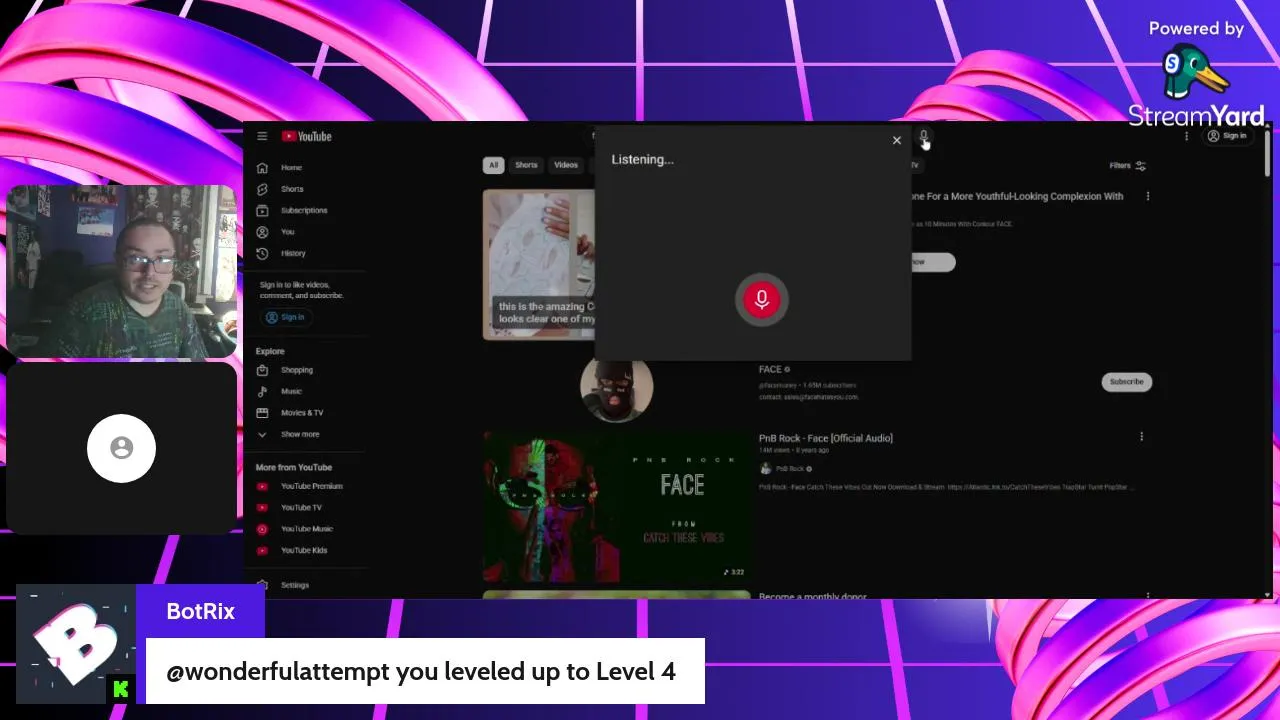Open options for PnB Rock Face video

1142,437
